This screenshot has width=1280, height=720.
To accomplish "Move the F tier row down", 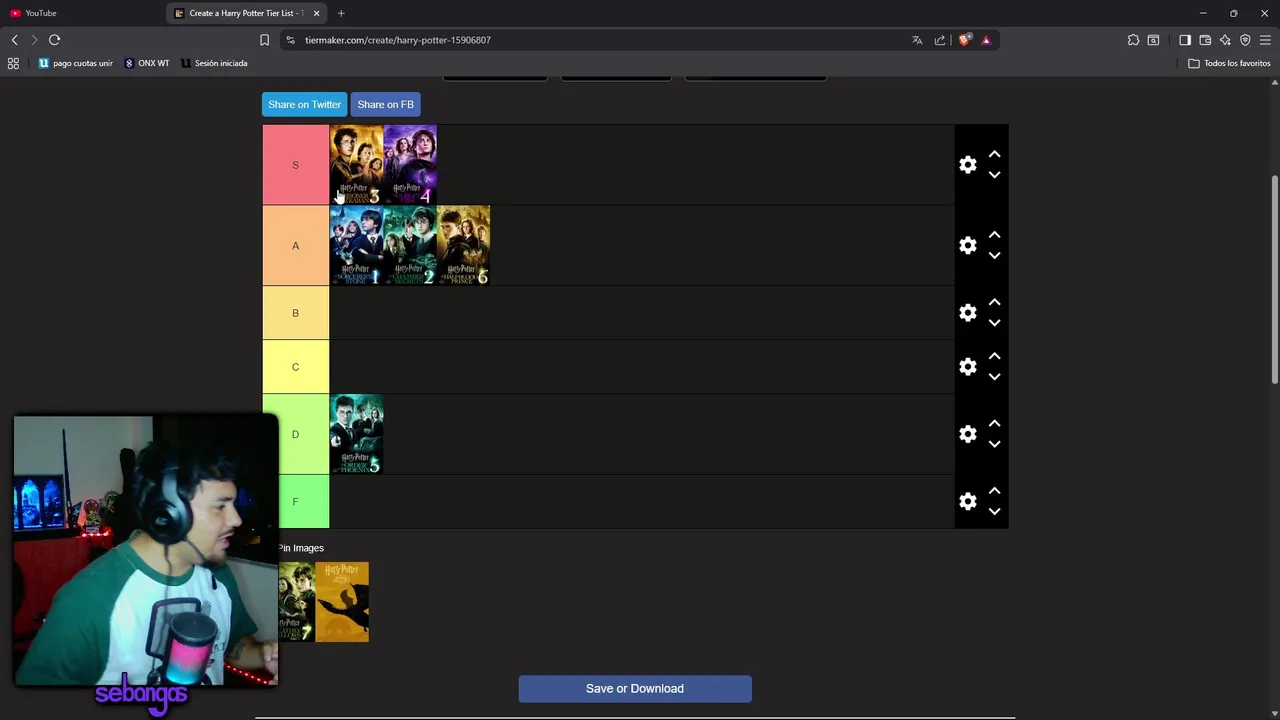I will click(x=994, y=511).
